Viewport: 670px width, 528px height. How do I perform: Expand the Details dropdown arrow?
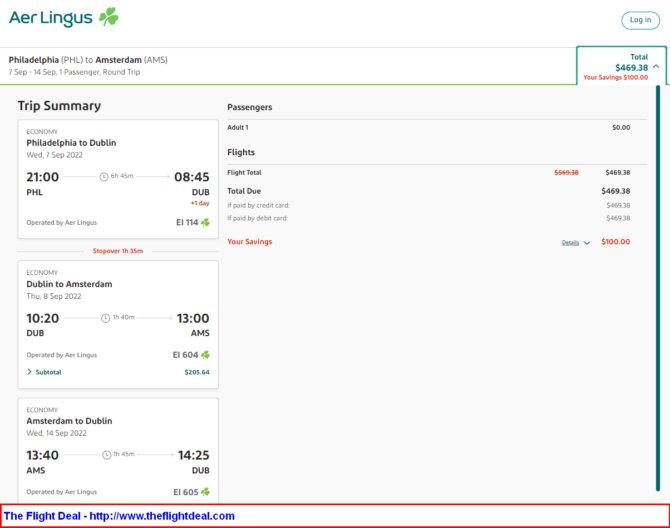coord(587,243)
